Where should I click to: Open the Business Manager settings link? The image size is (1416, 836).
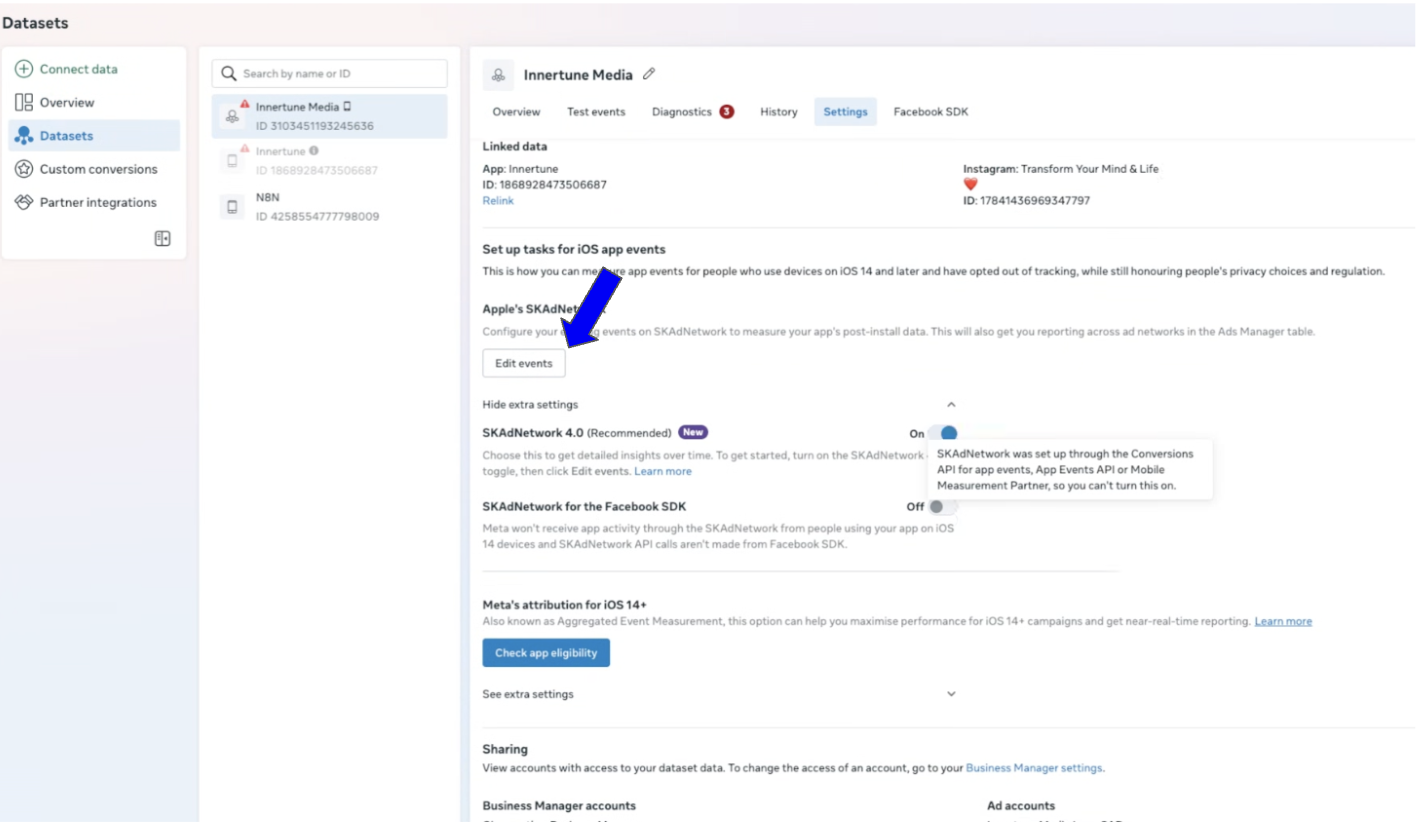[x=1034, y=768]
